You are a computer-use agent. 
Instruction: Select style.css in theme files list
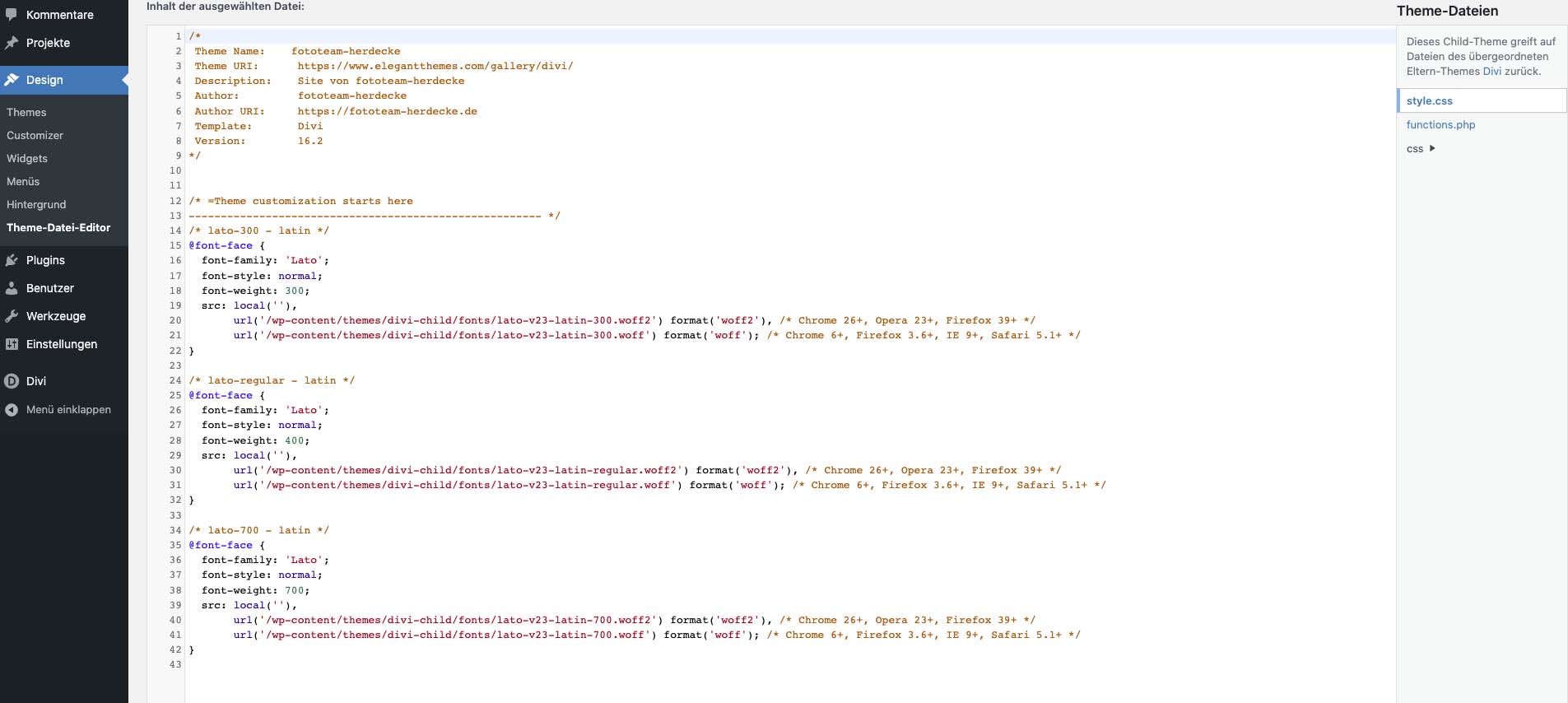point(1429,100)
